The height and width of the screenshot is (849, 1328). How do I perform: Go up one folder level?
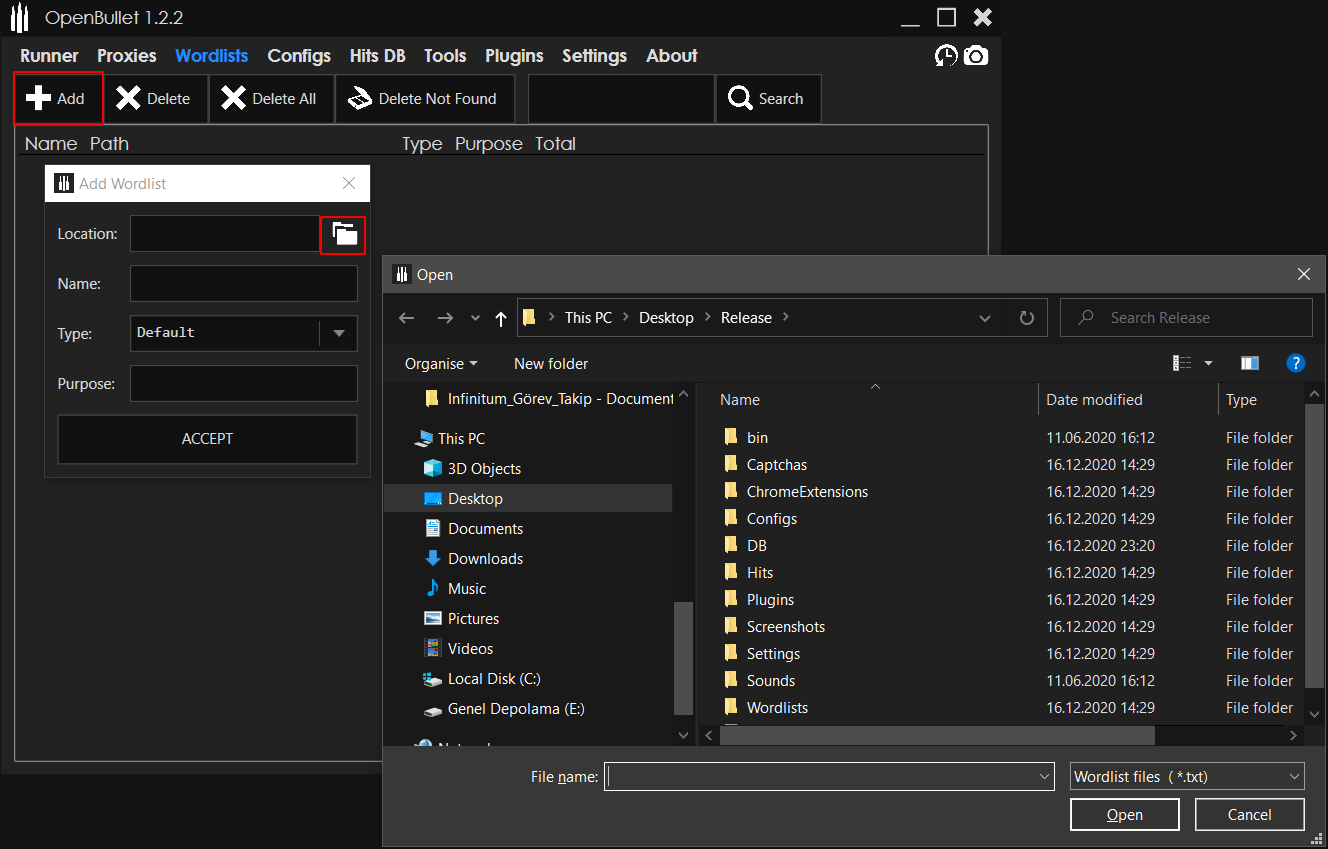pyautogui.click(x=501, y=318)
